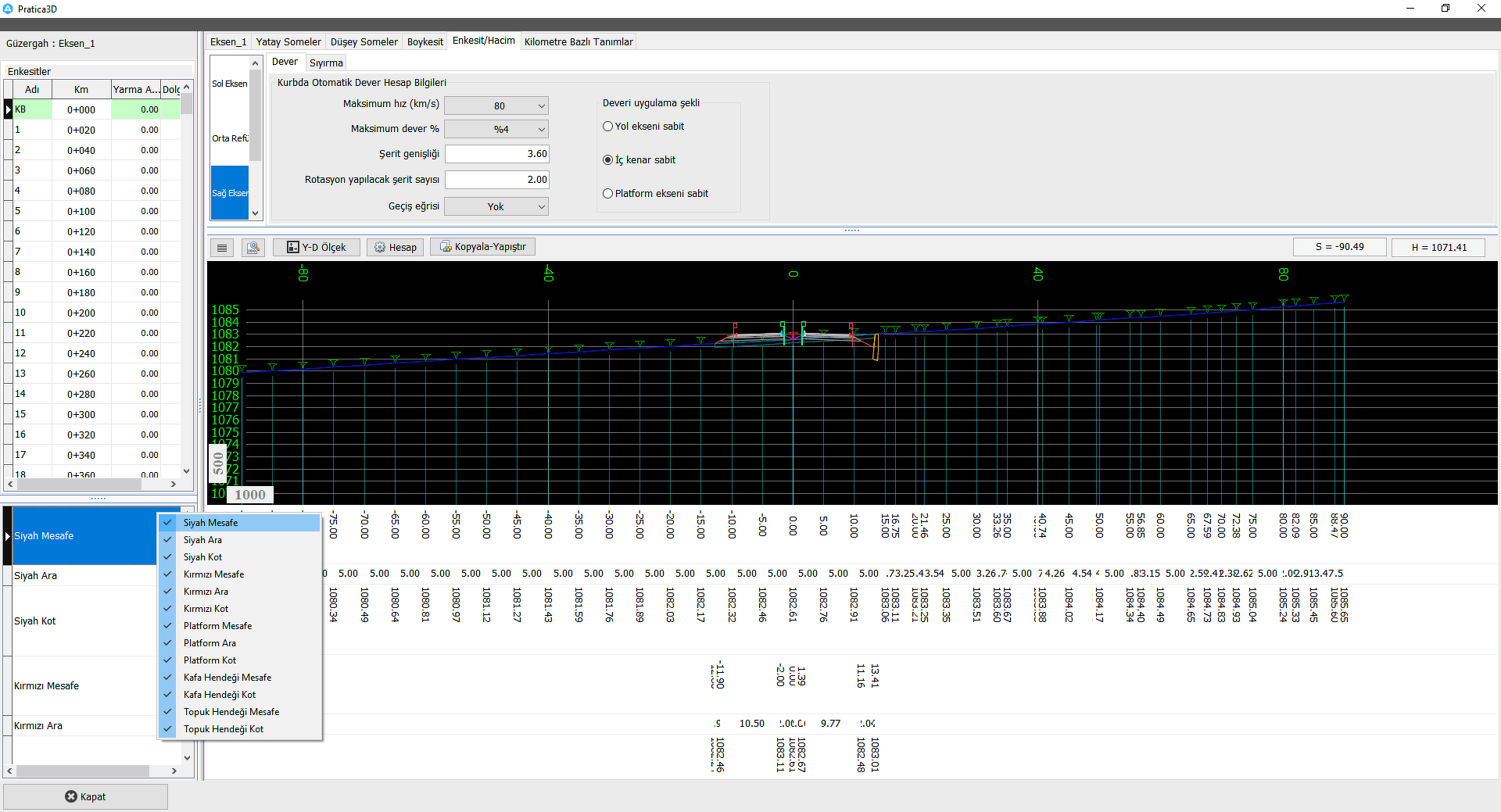Choose the Platform ekseni sabit radio button

(607, 194)
